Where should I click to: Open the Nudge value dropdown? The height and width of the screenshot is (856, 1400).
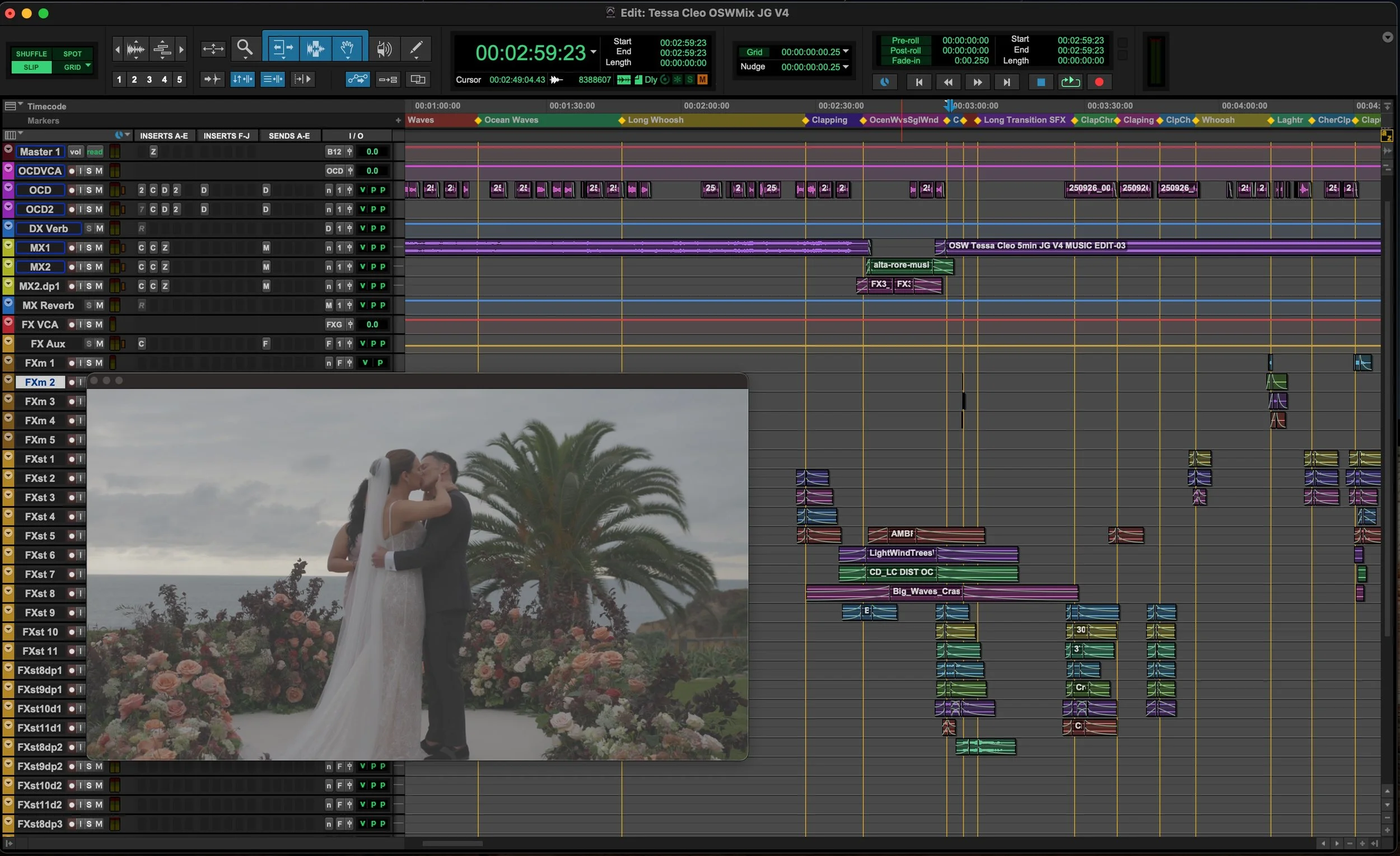[846, 67]
